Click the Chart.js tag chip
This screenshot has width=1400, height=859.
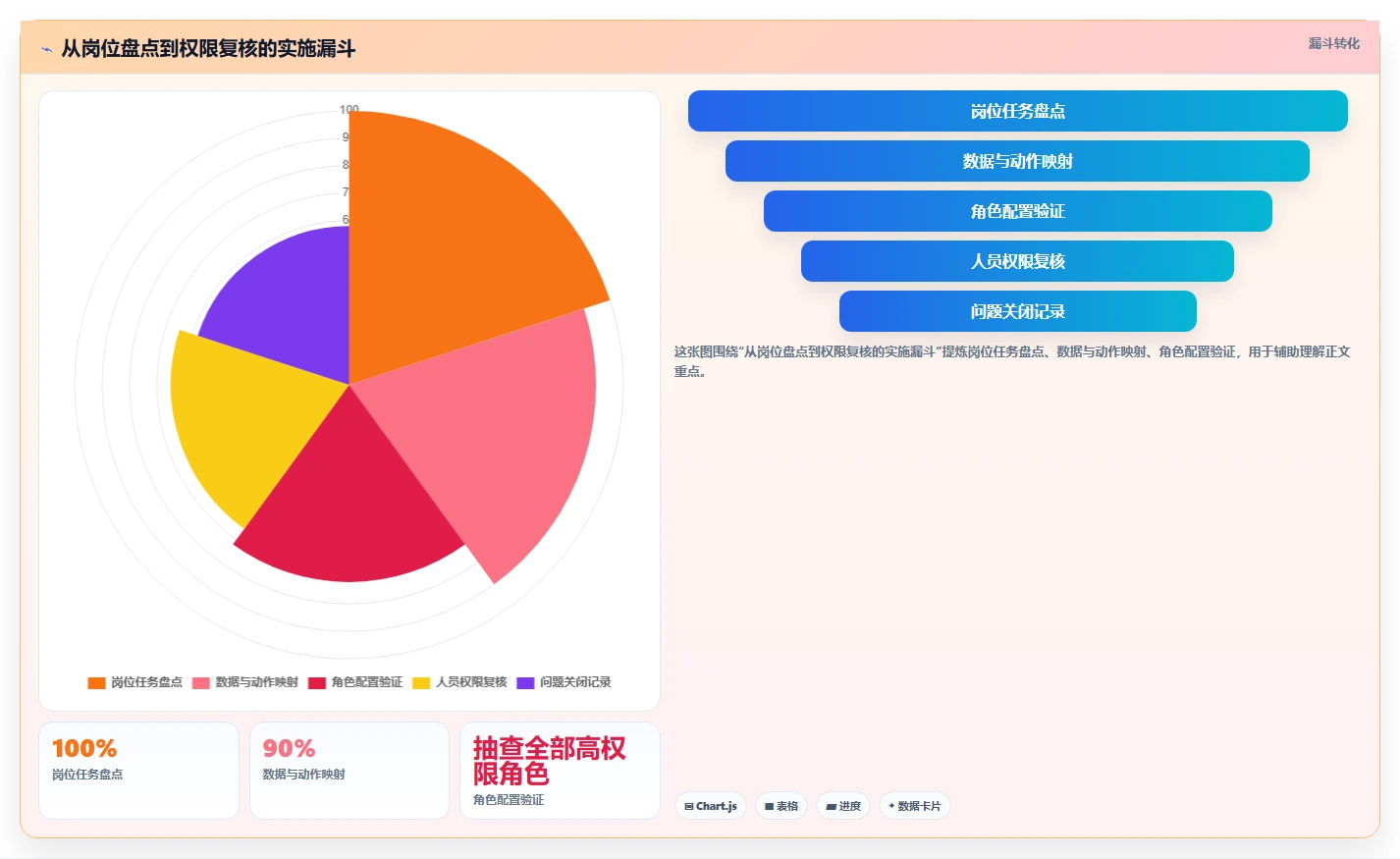[x=711, y=806]
